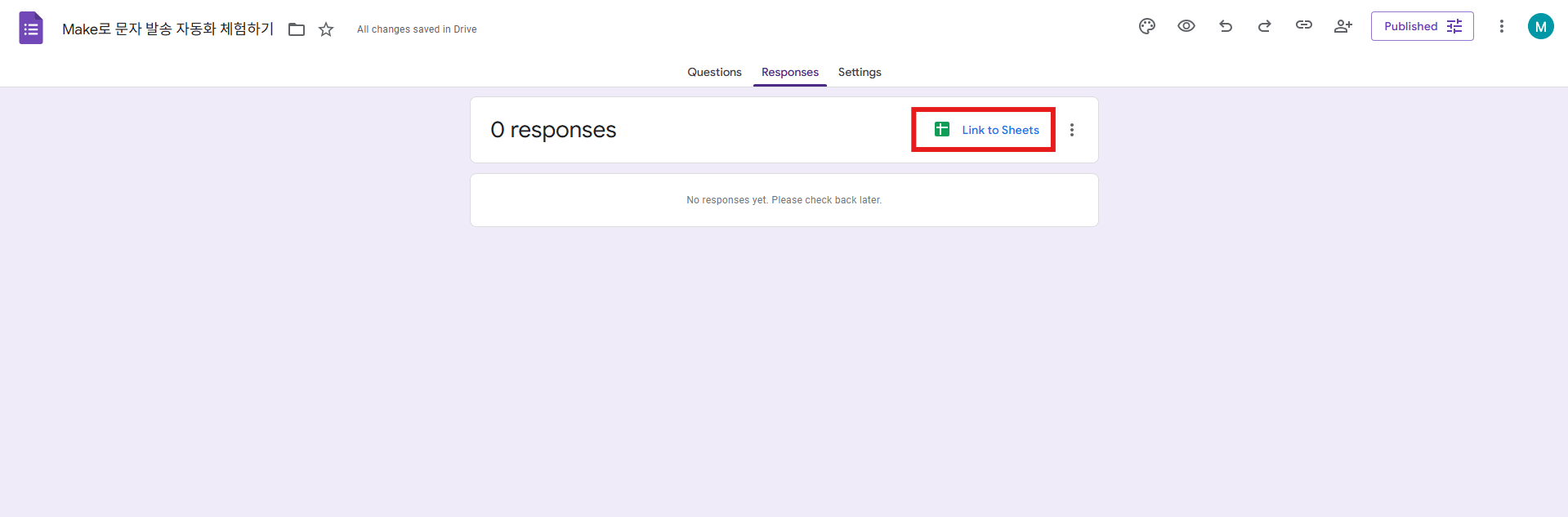
Task: Select the Responses tab
Action: coord(789,72)
